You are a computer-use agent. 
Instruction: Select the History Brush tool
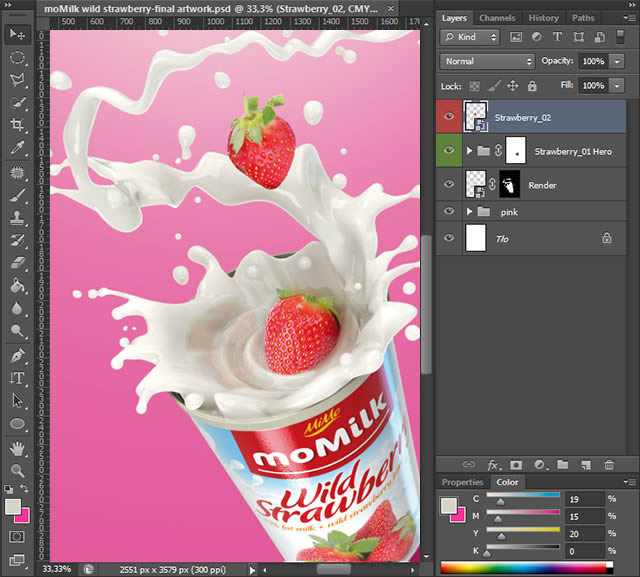click(17, 240)
